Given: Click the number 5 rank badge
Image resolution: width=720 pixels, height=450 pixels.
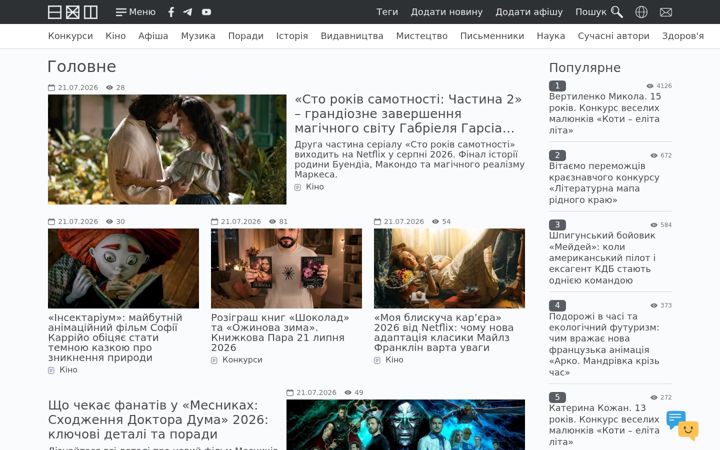Looking at the screenshot, I should (x=557, y=397).
